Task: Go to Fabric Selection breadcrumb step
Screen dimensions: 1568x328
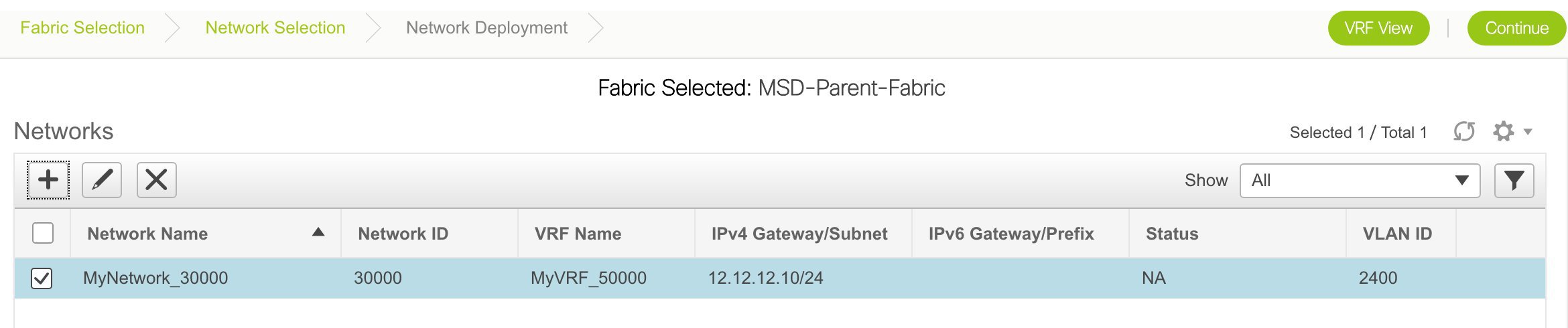Action: click(x=82, y=27)
